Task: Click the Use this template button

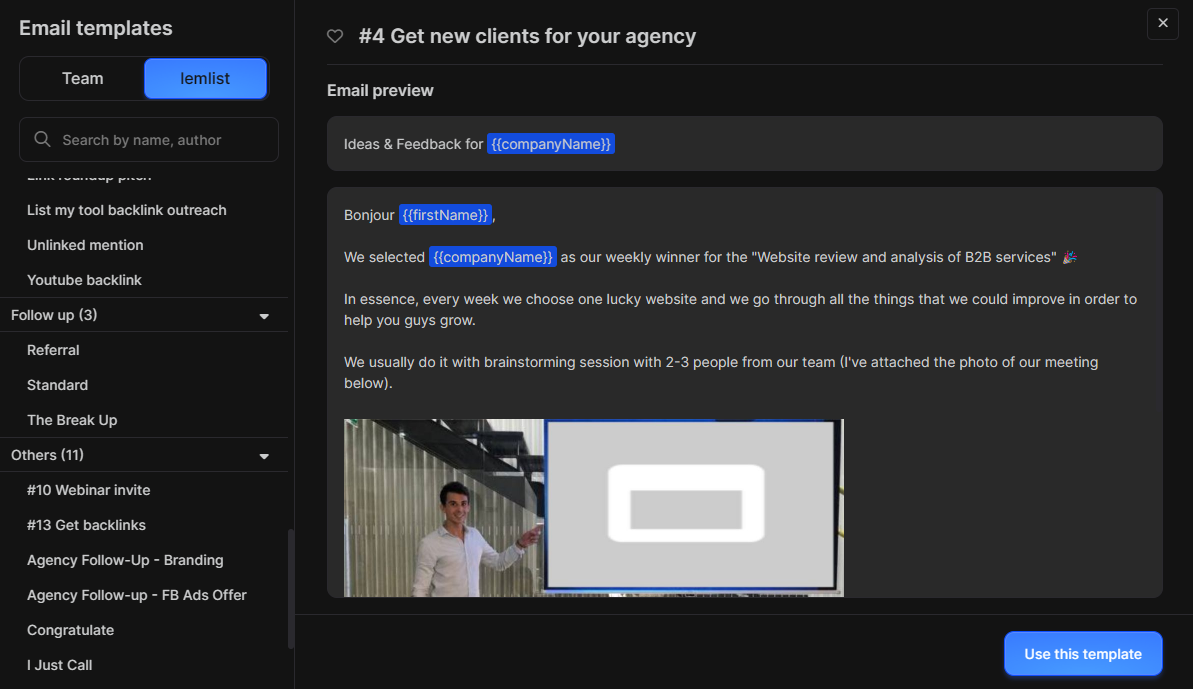Action: click(1083, 653)
